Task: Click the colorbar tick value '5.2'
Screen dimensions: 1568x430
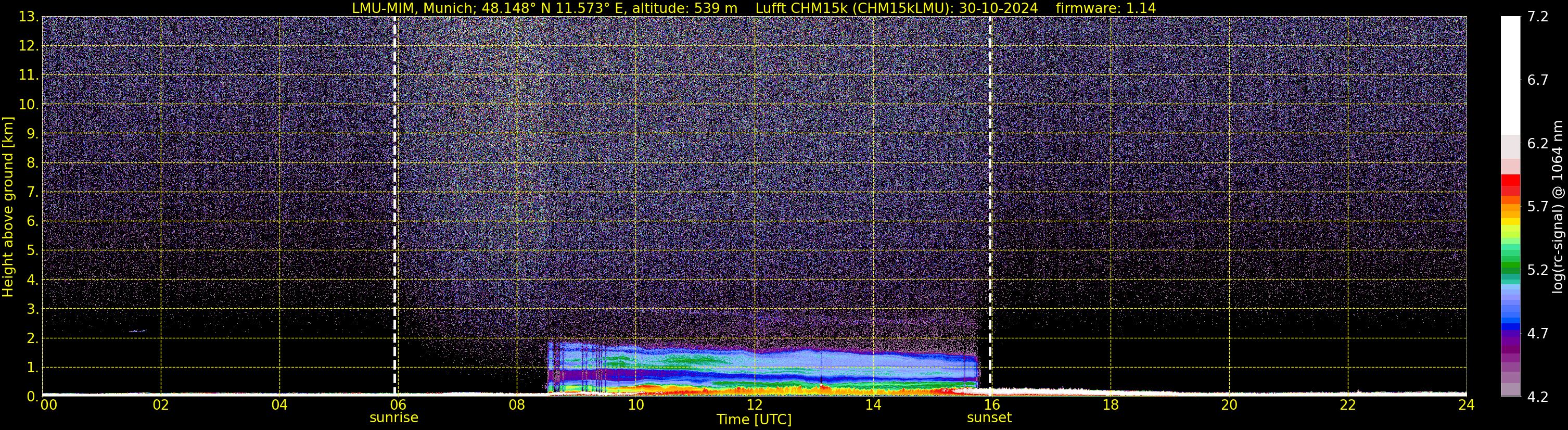Action: pyautogui.click(x=1538, y=270)
